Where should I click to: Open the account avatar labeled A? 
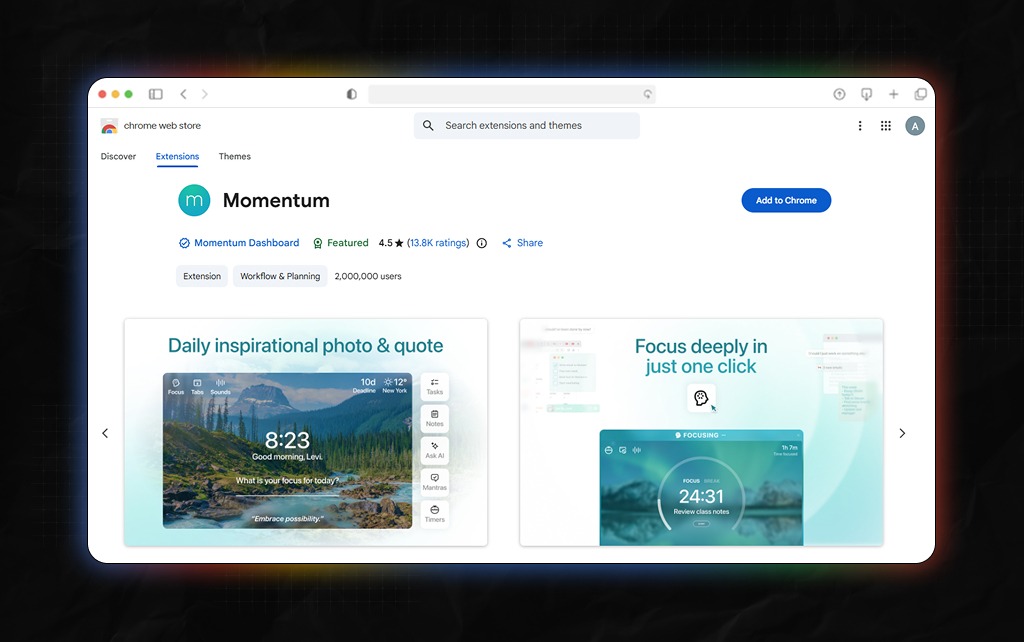coord(914,126)
